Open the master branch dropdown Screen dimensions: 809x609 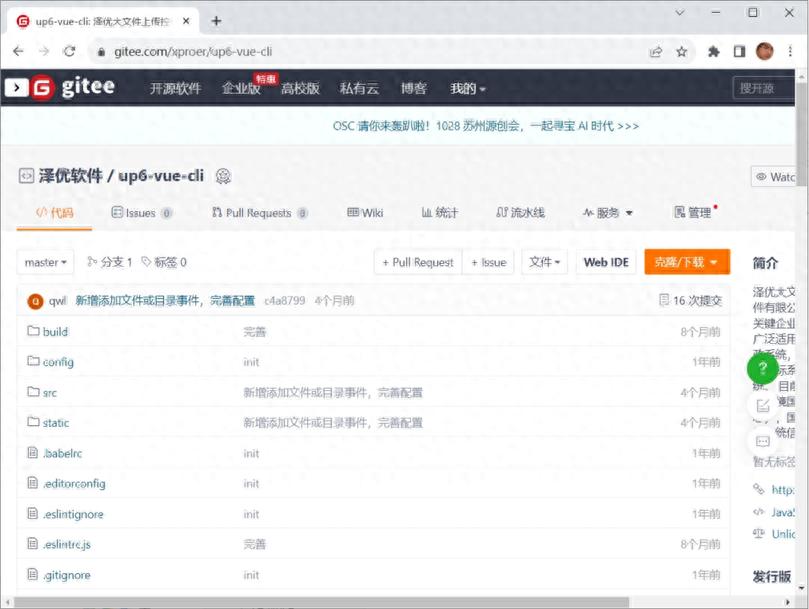(x=44, y=262)
